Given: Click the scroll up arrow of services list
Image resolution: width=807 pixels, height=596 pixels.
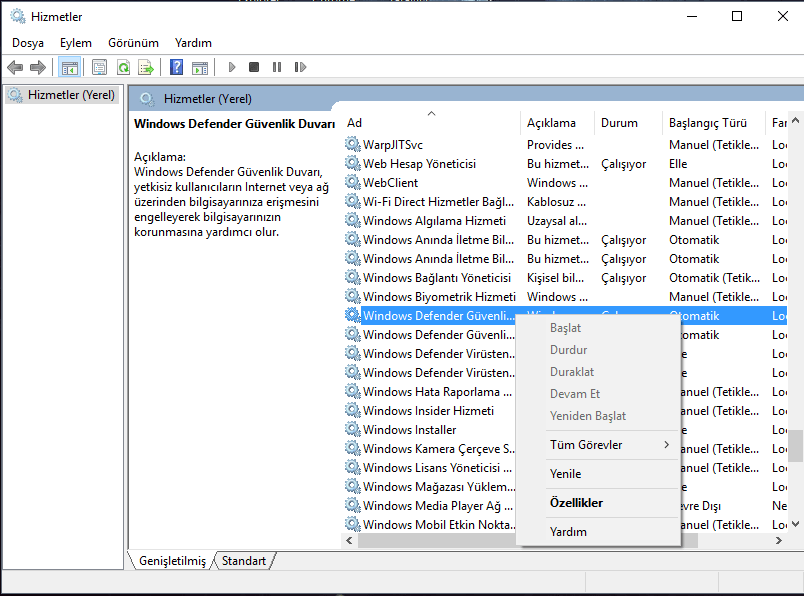Looking at the screenshot, I should 795,120.
